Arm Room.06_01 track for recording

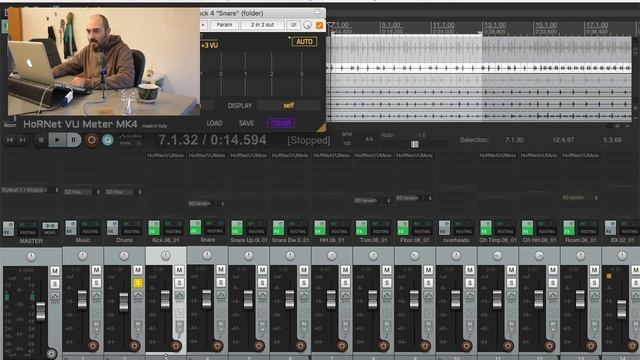pos(591,346)
